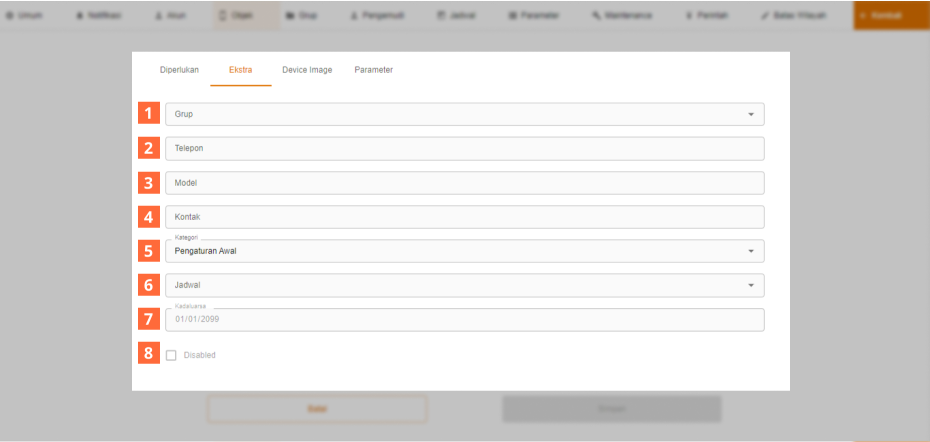Screen dimensions: 930x442
Task: Click the Telepon input field
Action: point(464,148)
